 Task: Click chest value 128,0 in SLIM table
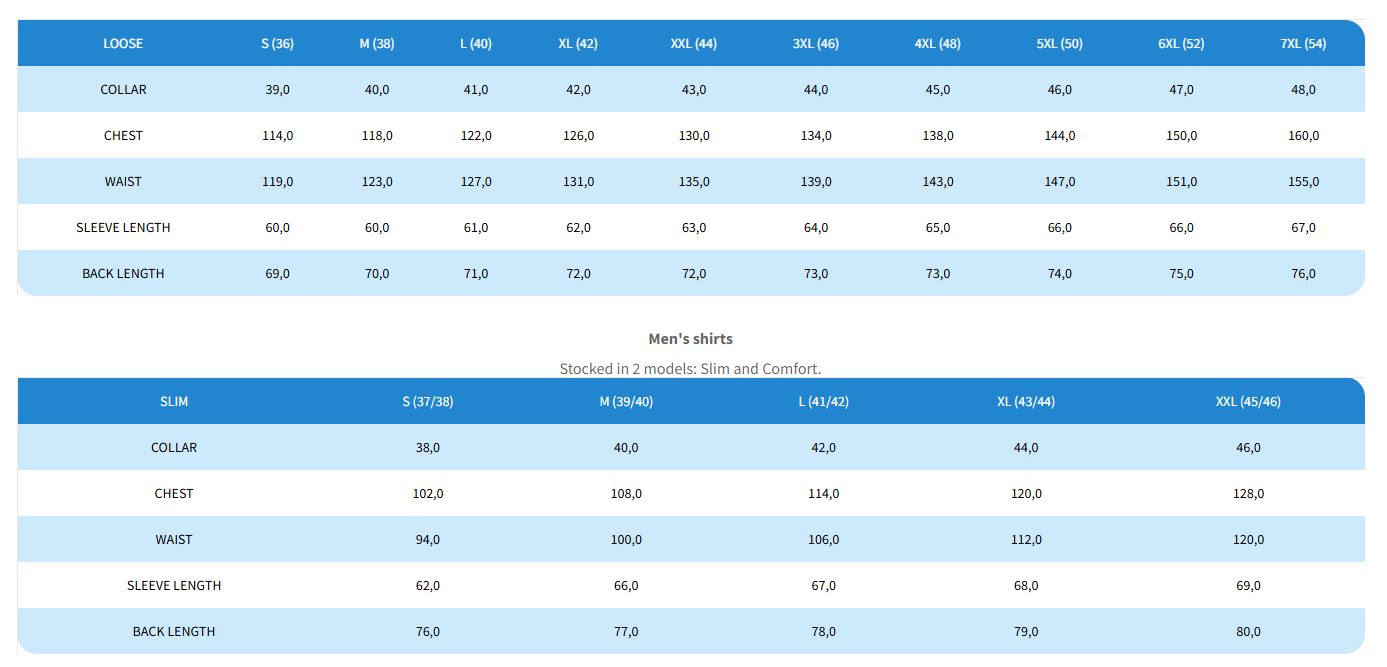1248,493
